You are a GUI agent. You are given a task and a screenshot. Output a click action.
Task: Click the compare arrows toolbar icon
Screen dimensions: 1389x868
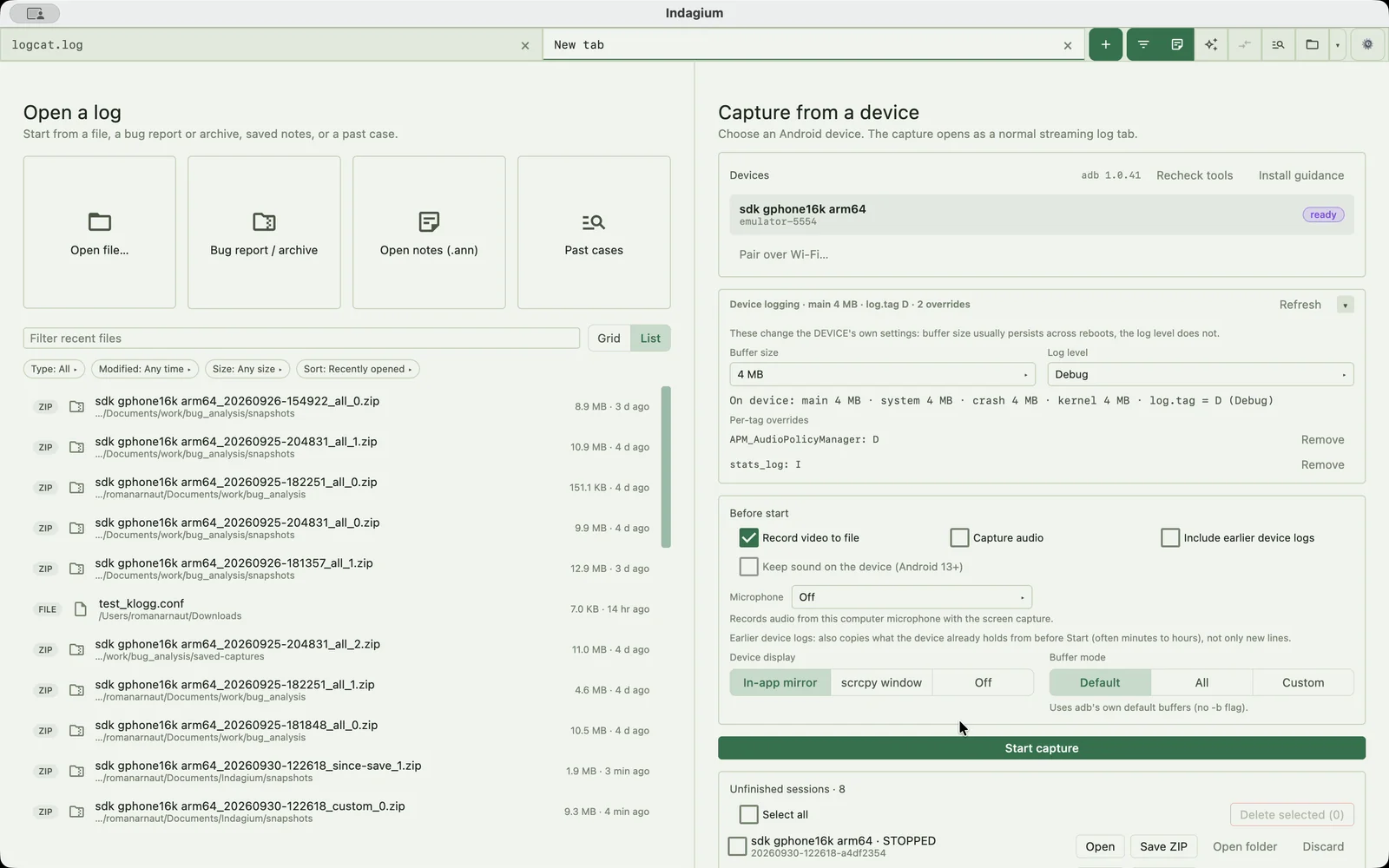[x=1245, y=44]
